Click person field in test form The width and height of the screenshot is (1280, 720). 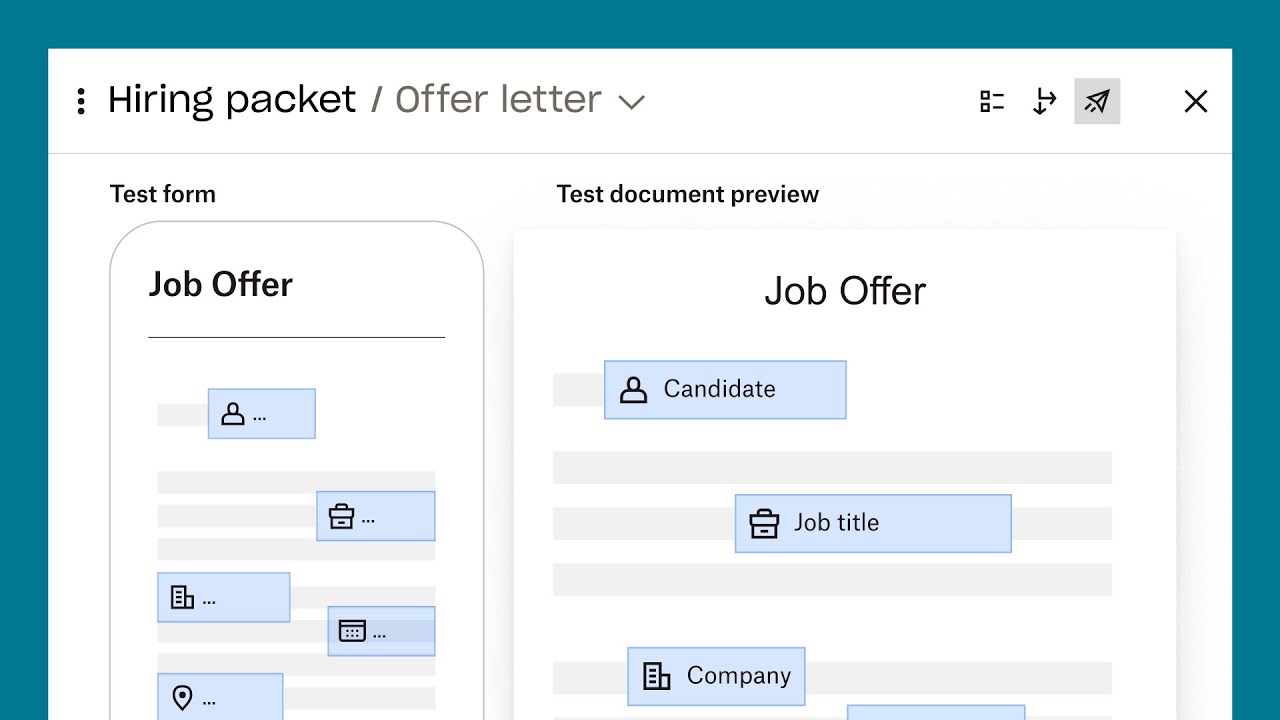pyautogui.click(x=262, y=414)
